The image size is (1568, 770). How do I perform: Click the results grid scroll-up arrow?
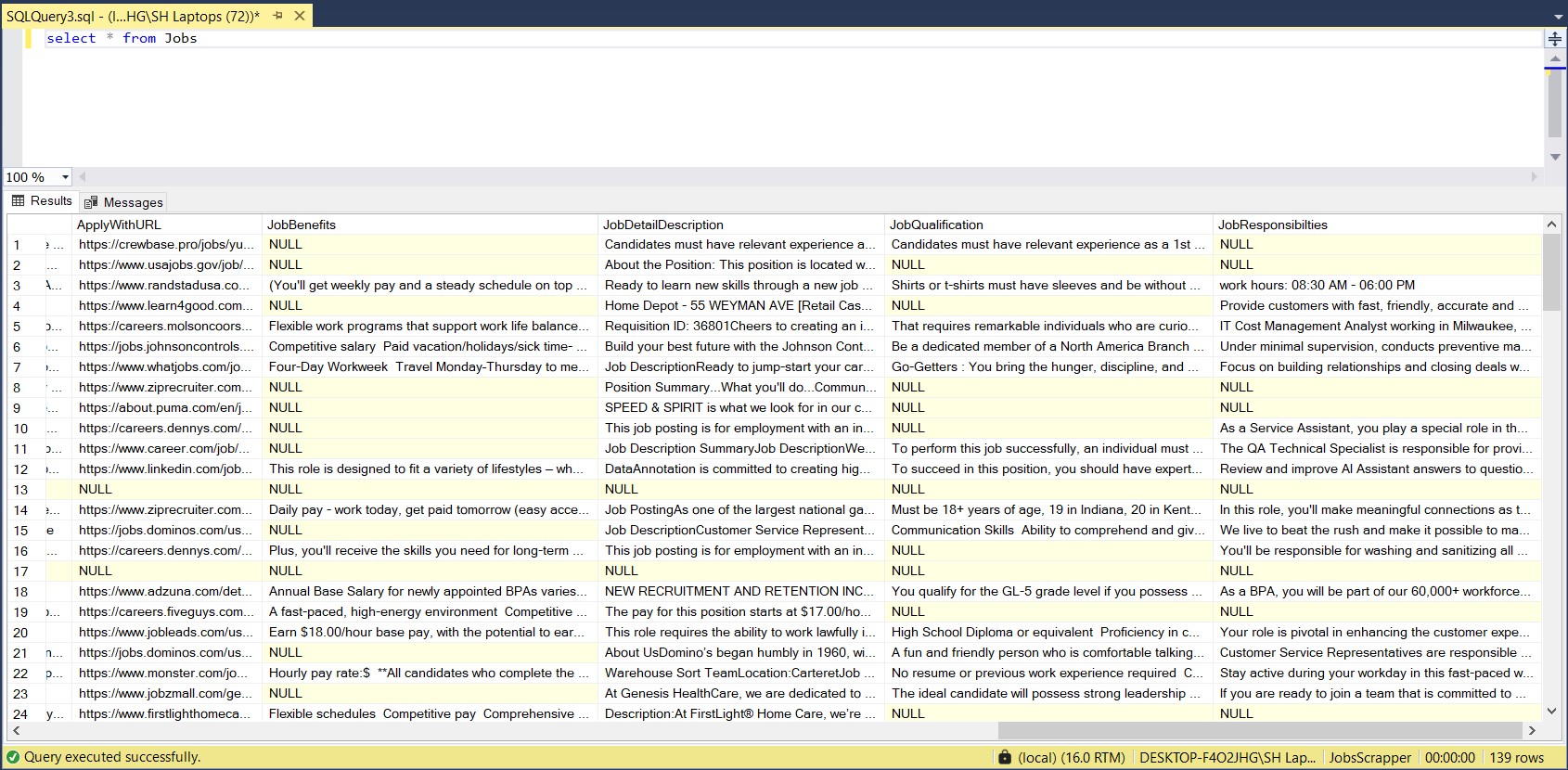pos(1551,225)
